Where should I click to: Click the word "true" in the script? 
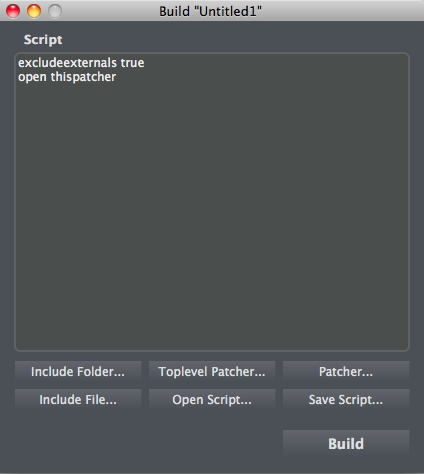click(132, 63)
